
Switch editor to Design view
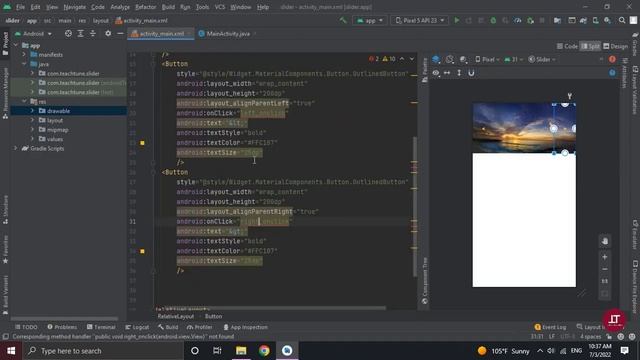(x=616, y=46)
